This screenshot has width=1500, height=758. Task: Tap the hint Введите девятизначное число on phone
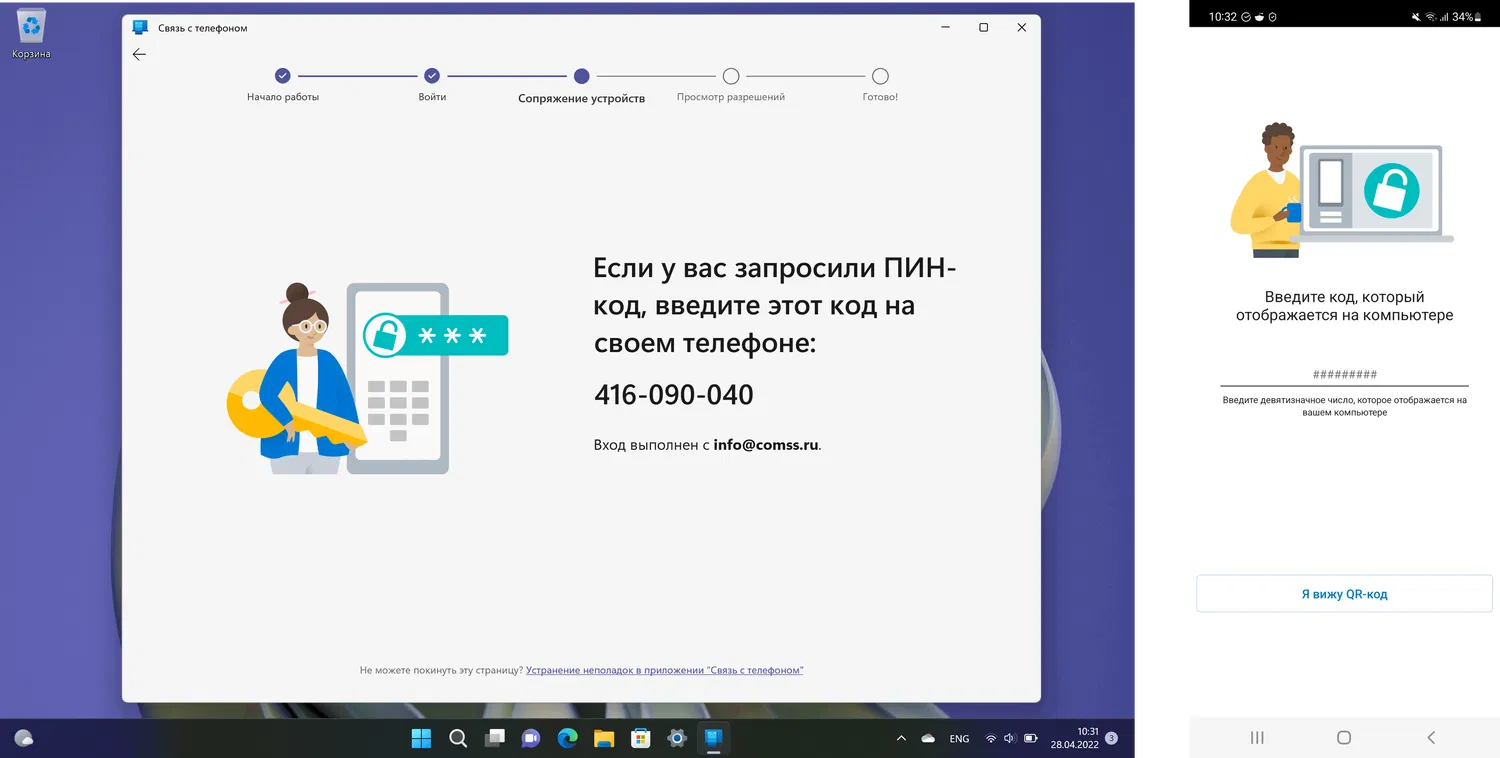tap(1344, 406)
